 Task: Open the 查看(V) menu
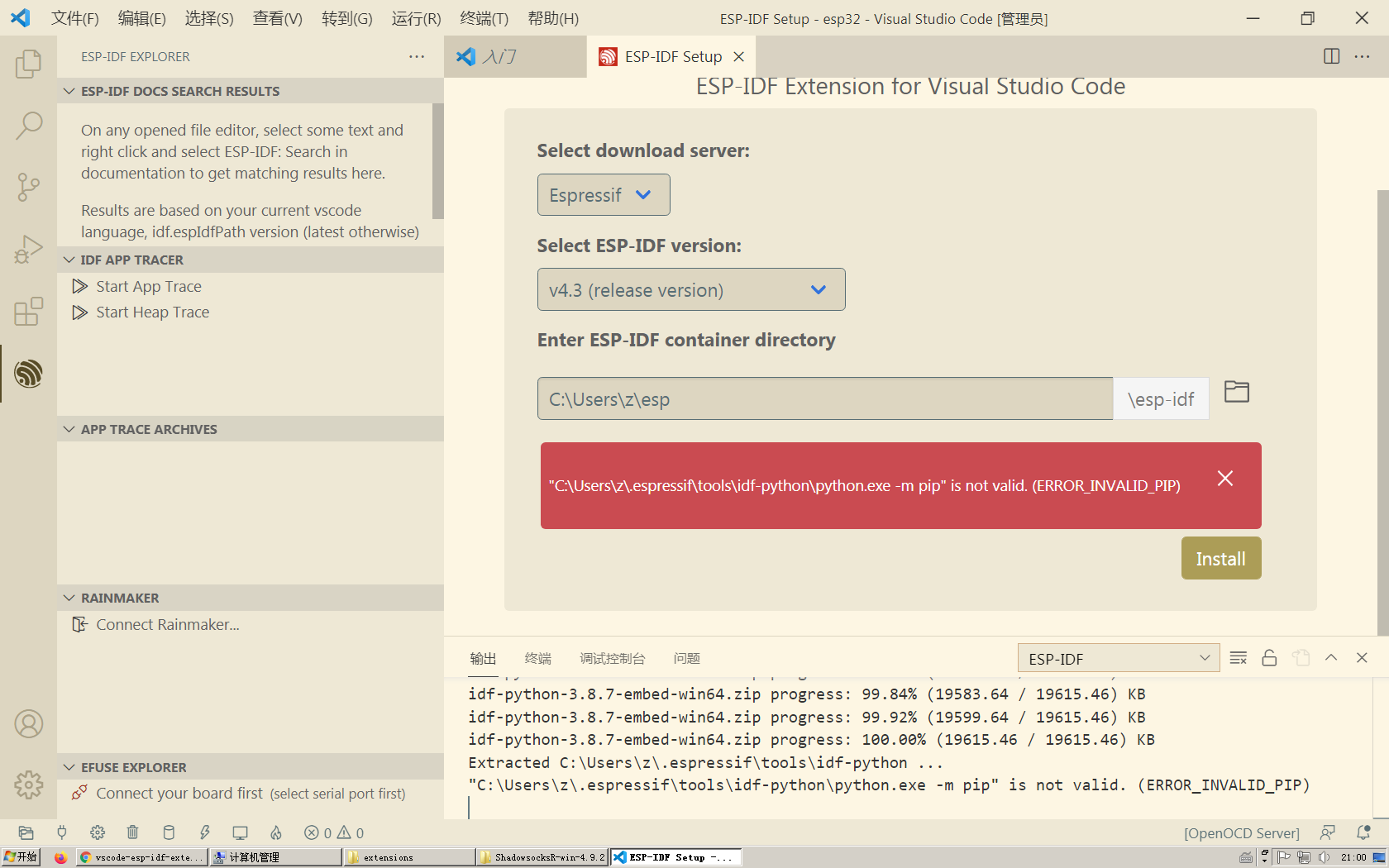[277, 18]
